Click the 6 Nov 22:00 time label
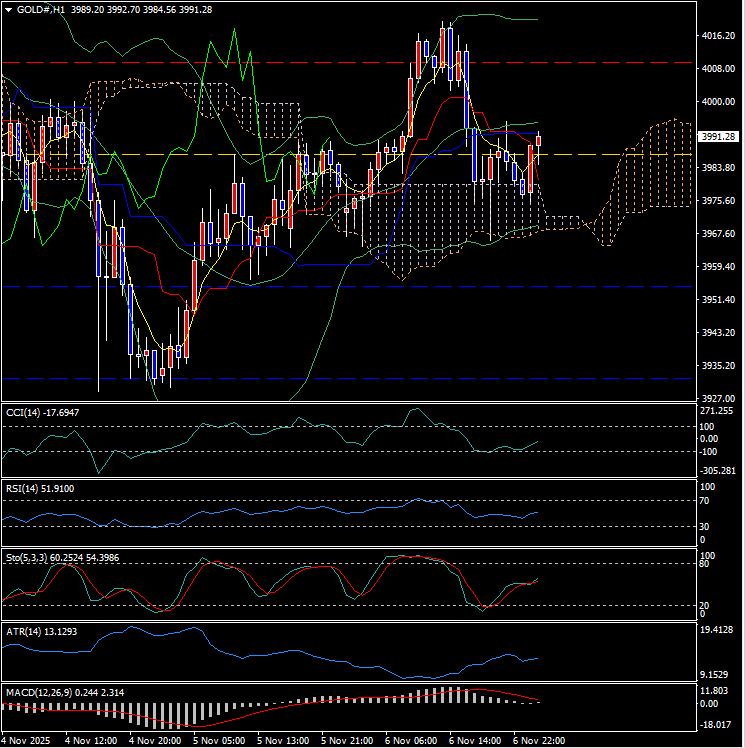This screenshot has height=748, width=745. click(x=539, y=741)
